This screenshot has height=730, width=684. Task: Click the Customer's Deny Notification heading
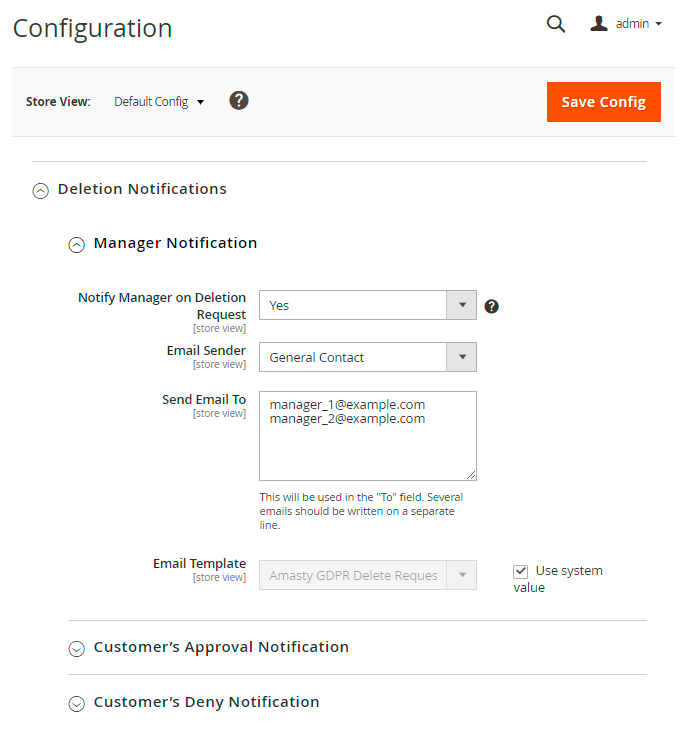(206, 702)
